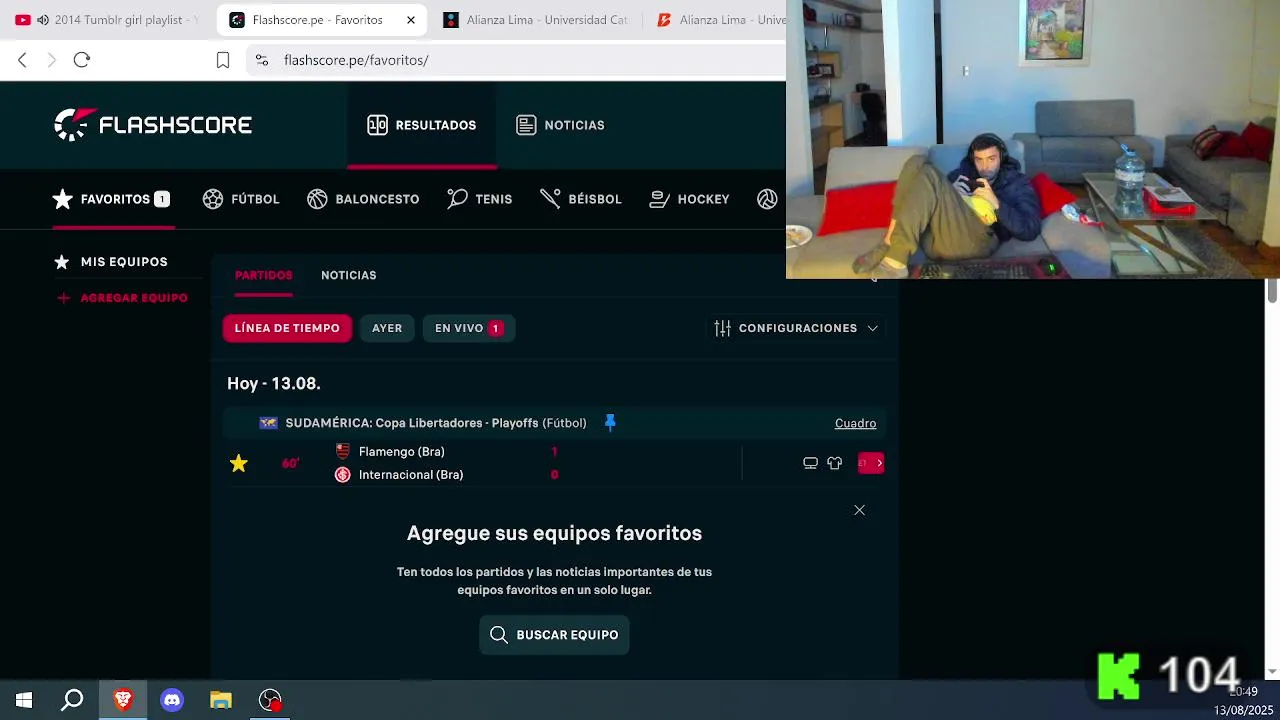The width and height of the screenshot is (1280, 720).
Task: Expand the Configuraciones dropdown
Action: point(796,328)
